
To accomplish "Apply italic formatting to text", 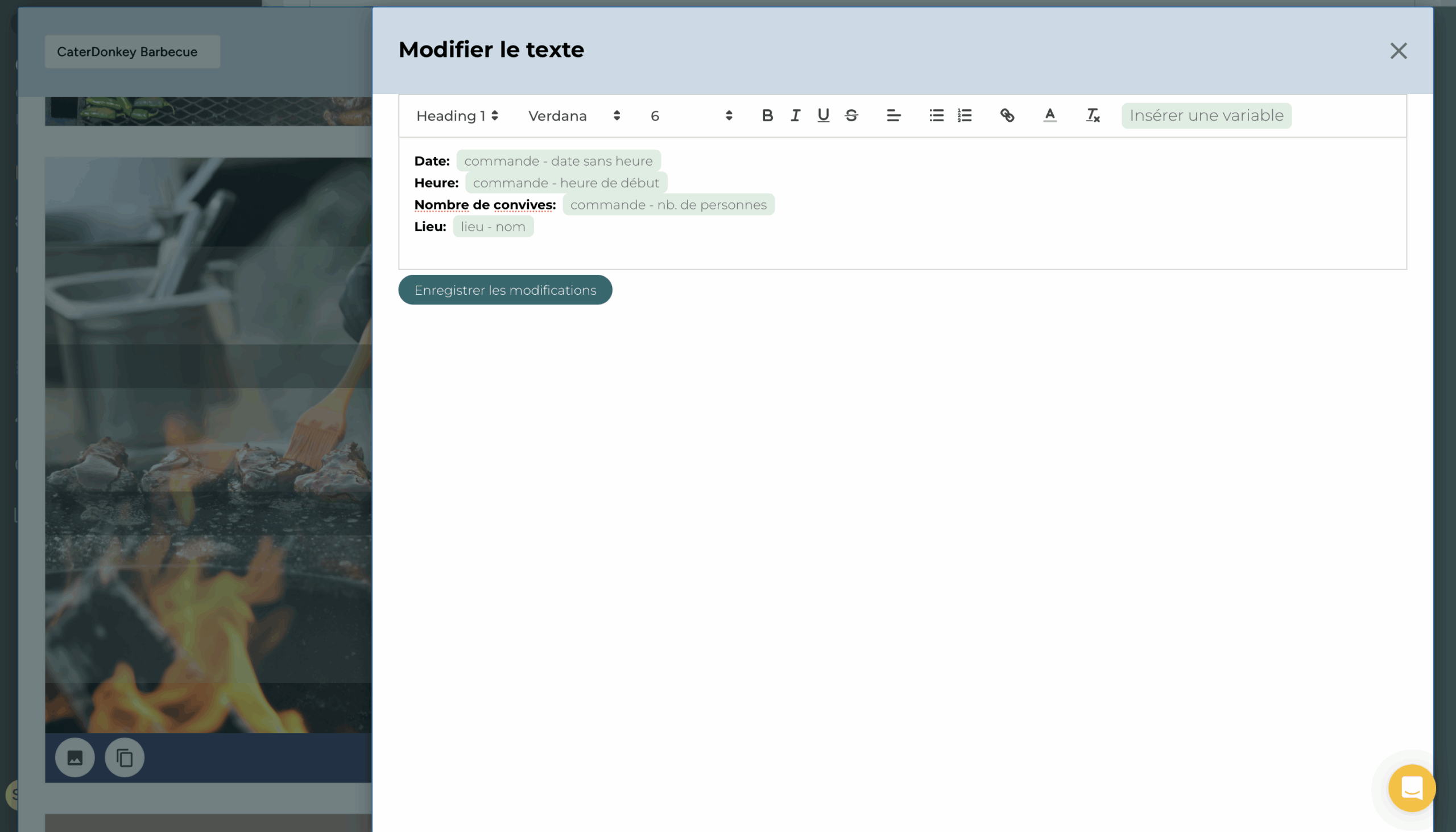I will click(795, 116).
